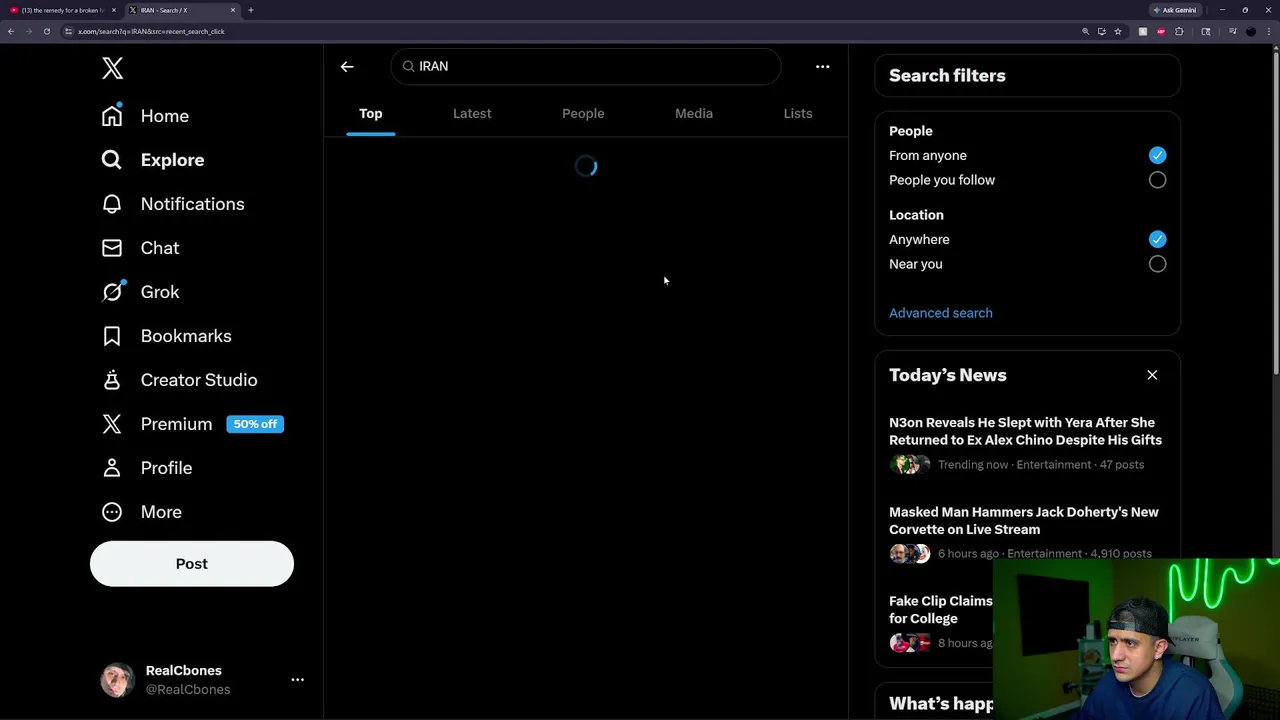Image resolution: width=1280 pixels, height=720 pixels.
Task: Switch to the Lists tab
Action: 798,113
